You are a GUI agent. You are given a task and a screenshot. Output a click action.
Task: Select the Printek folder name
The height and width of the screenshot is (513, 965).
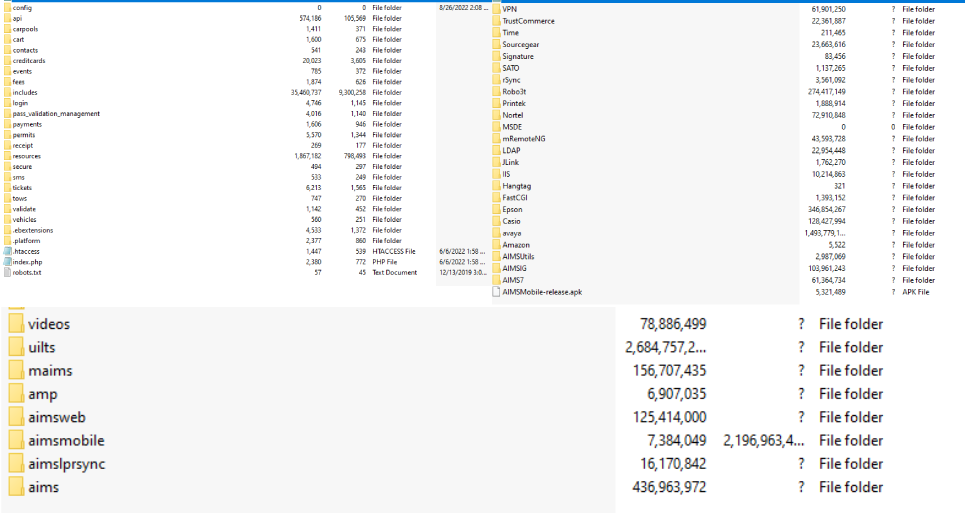514,103
